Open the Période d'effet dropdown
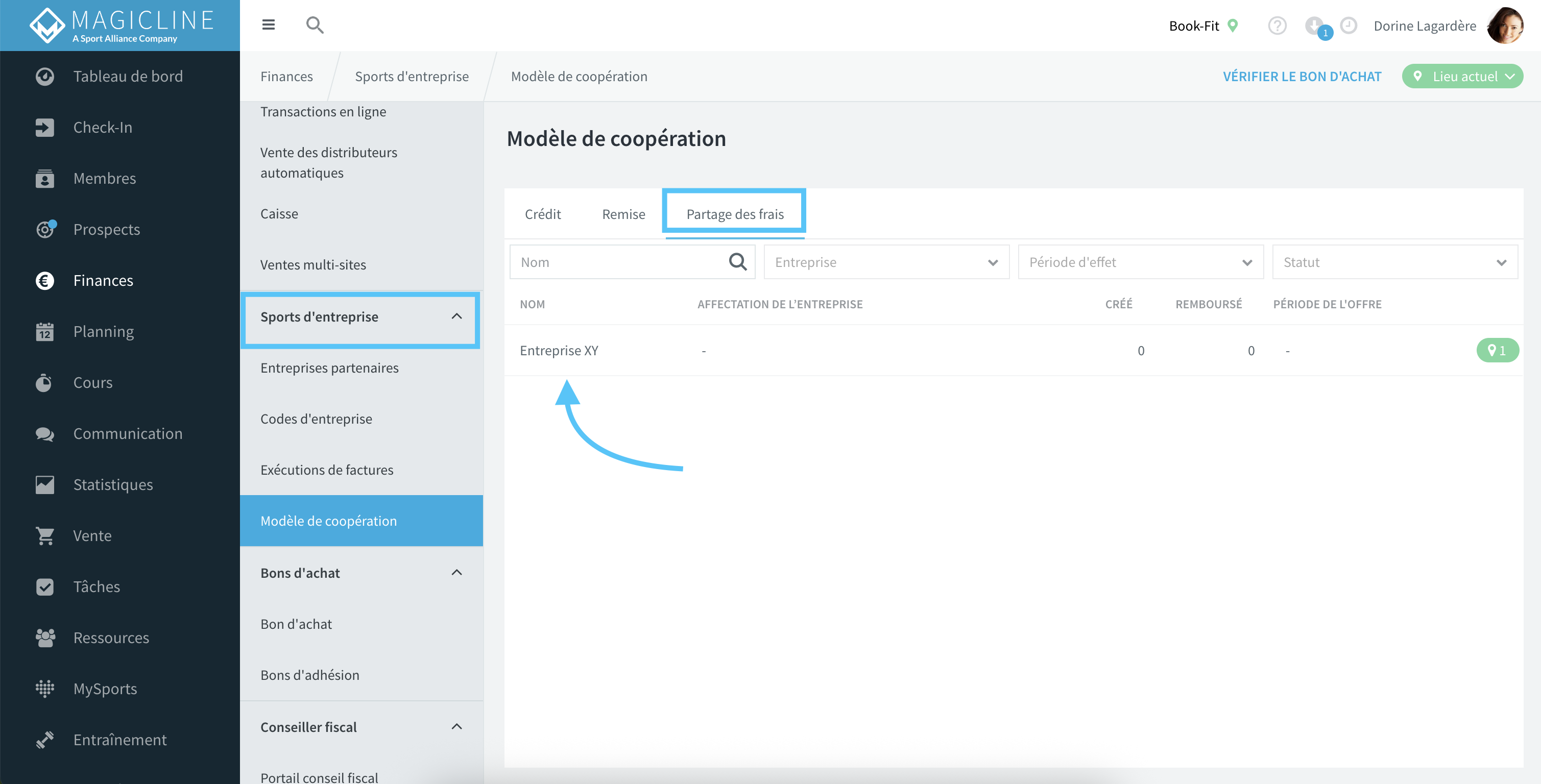1541x784 pixels. click(x=1141, y=262)
